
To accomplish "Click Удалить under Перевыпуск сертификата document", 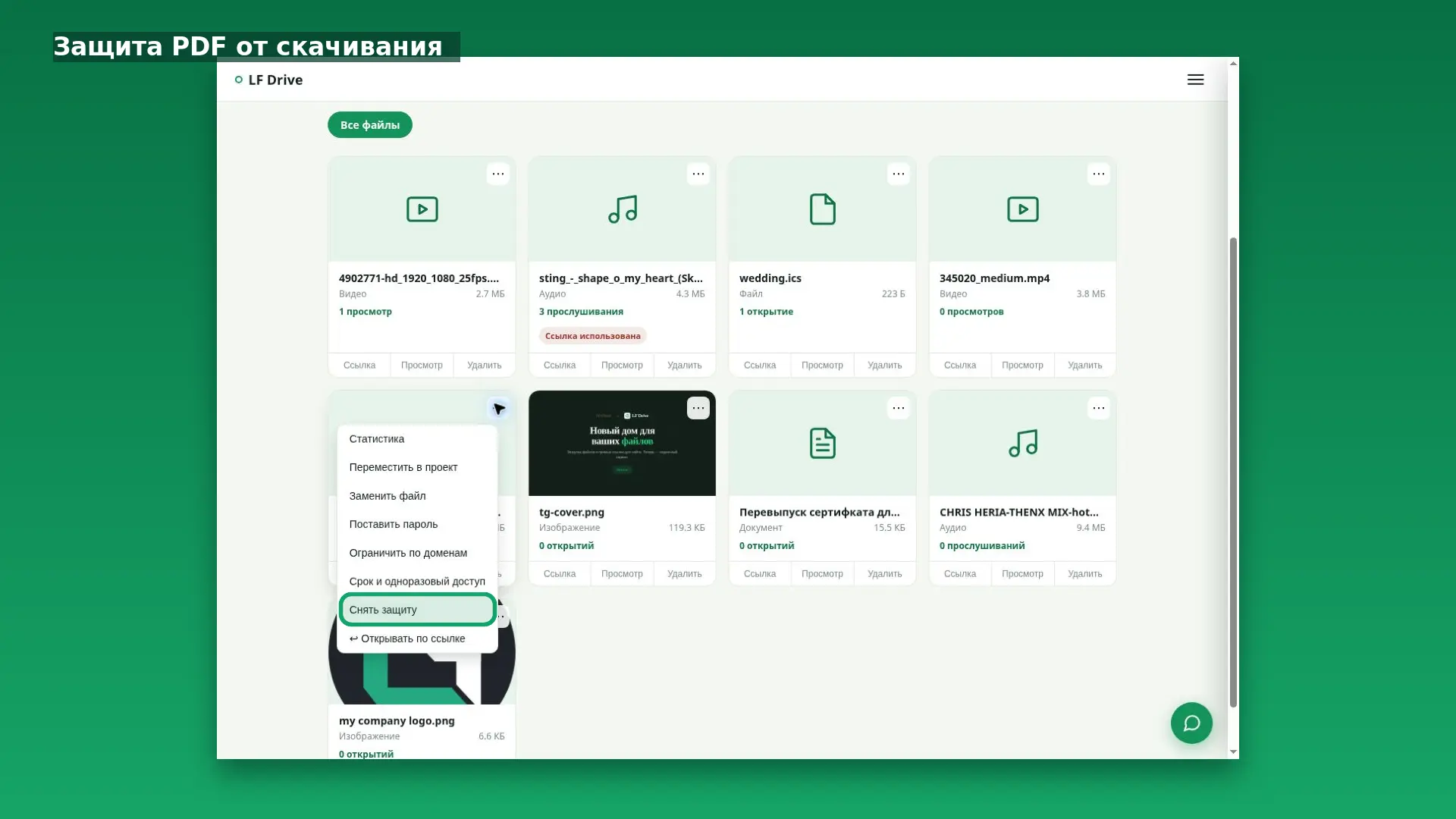I will point(885,574).
